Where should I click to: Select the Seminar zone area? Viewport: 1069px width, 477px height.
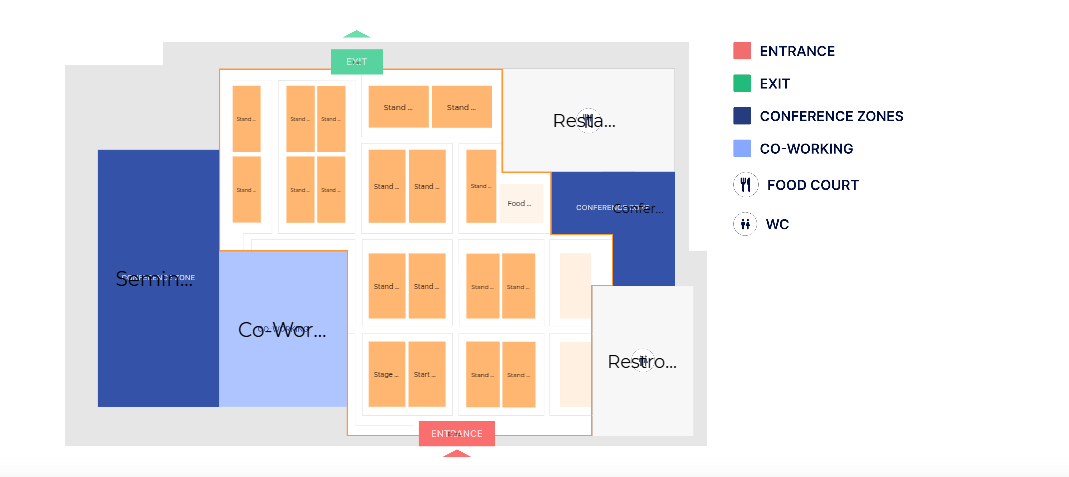point(157,278)
